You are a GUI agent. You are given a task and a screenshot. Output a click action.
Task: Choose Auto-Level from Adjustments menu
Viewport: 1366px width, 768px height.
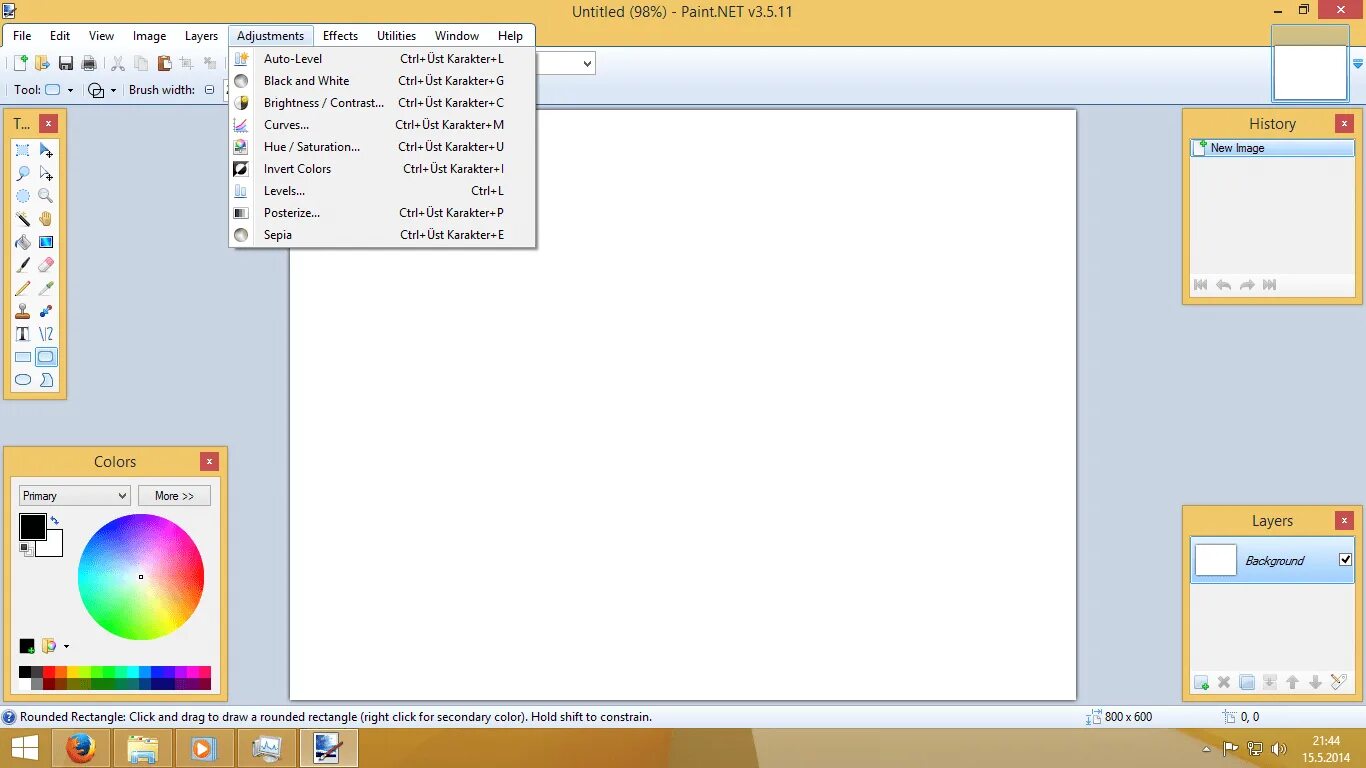[382, 59]
